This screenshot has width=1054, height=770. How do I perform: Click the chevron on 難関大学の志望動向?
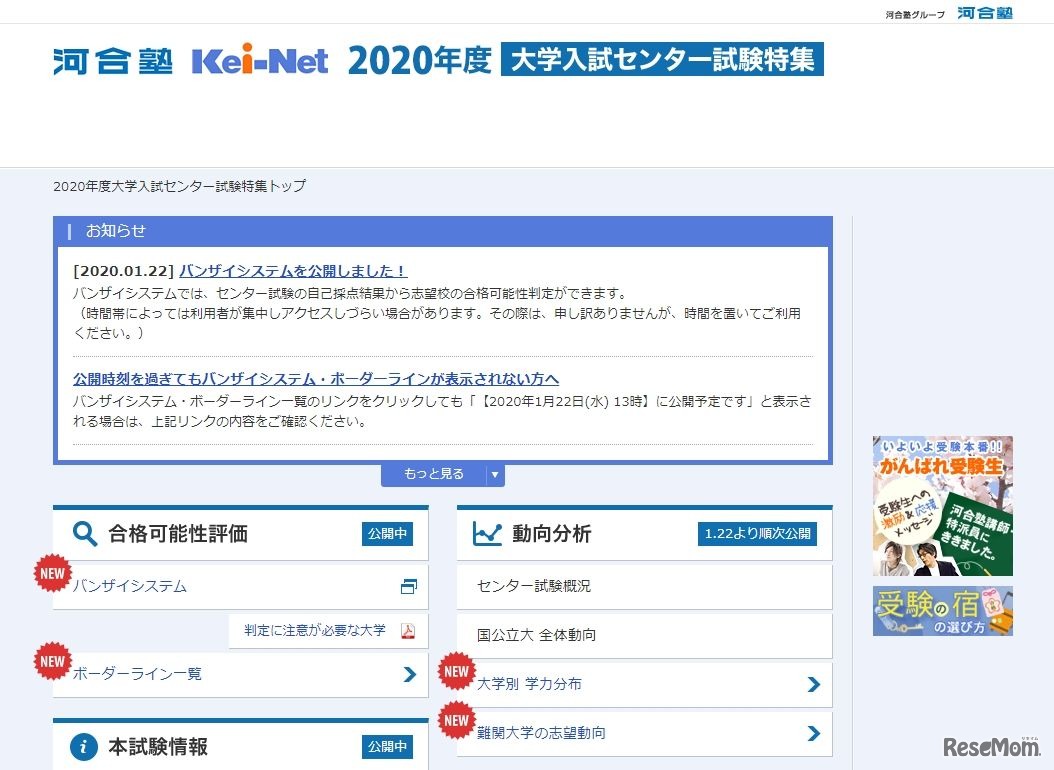tap(816, 733)
